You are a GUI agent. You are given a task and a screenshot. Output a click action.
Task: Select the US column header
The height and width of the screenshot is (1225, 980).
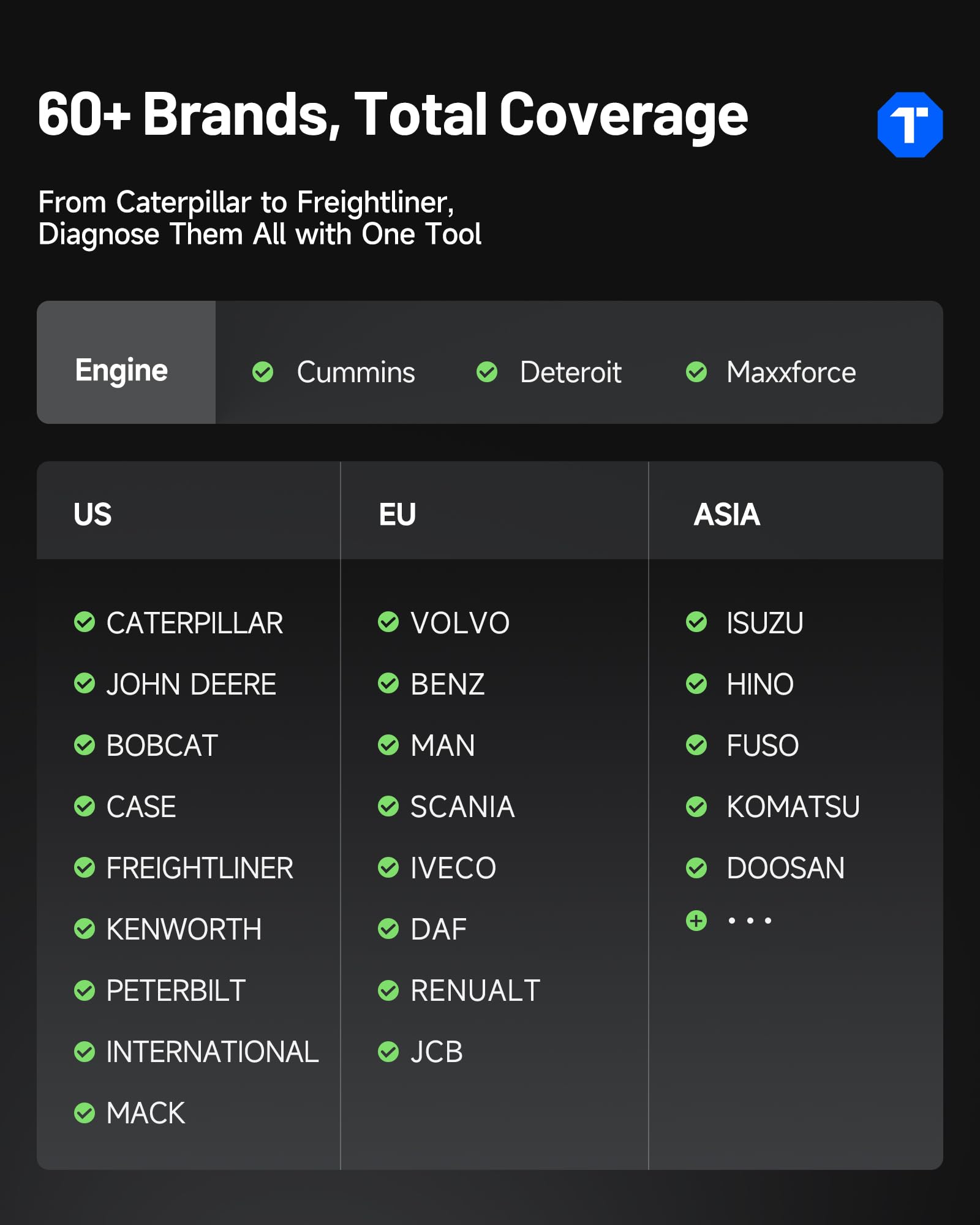[92, 514]
